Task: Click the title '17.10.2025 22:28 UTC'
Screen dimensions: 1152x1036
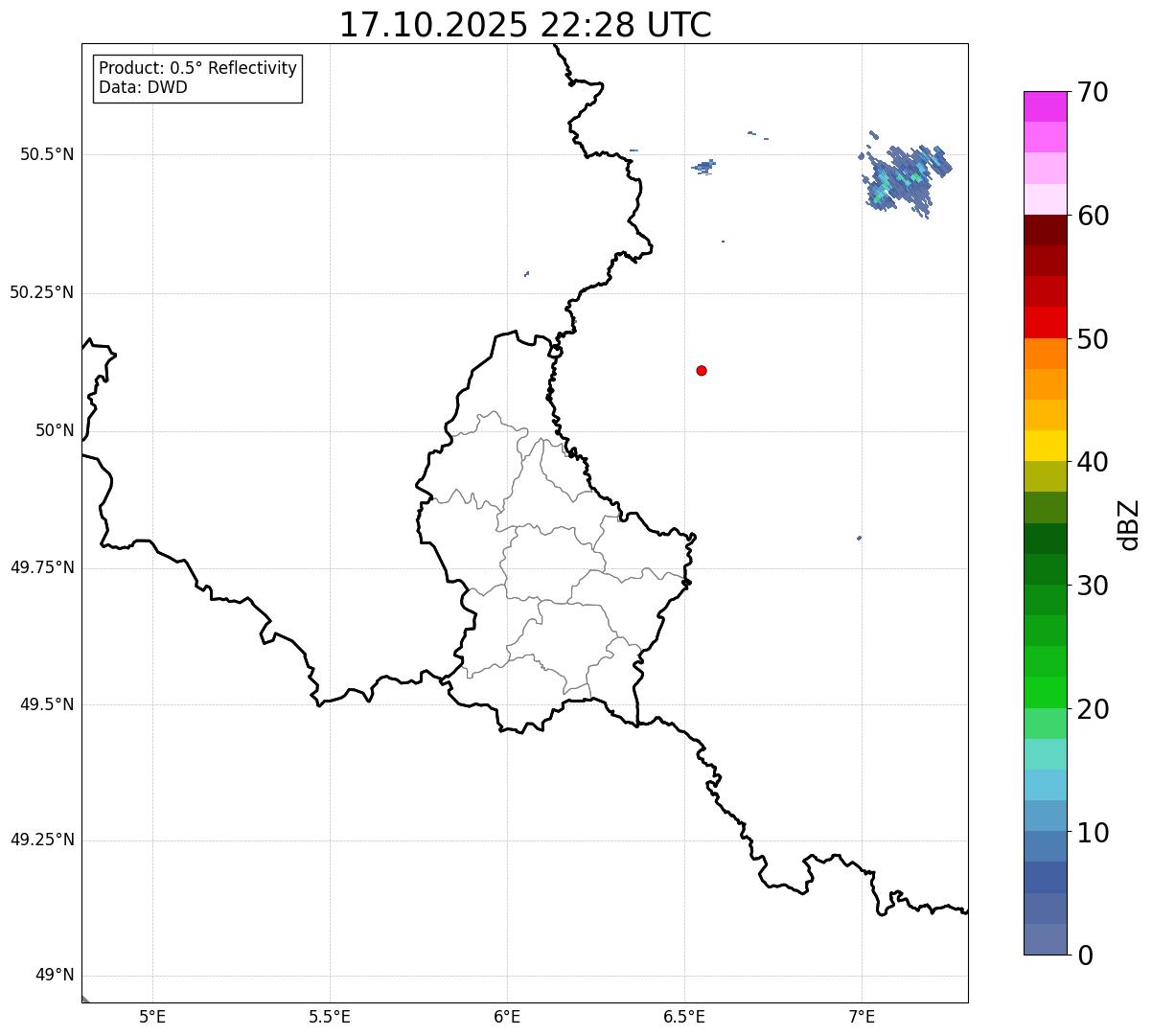Action: point(525,24)
